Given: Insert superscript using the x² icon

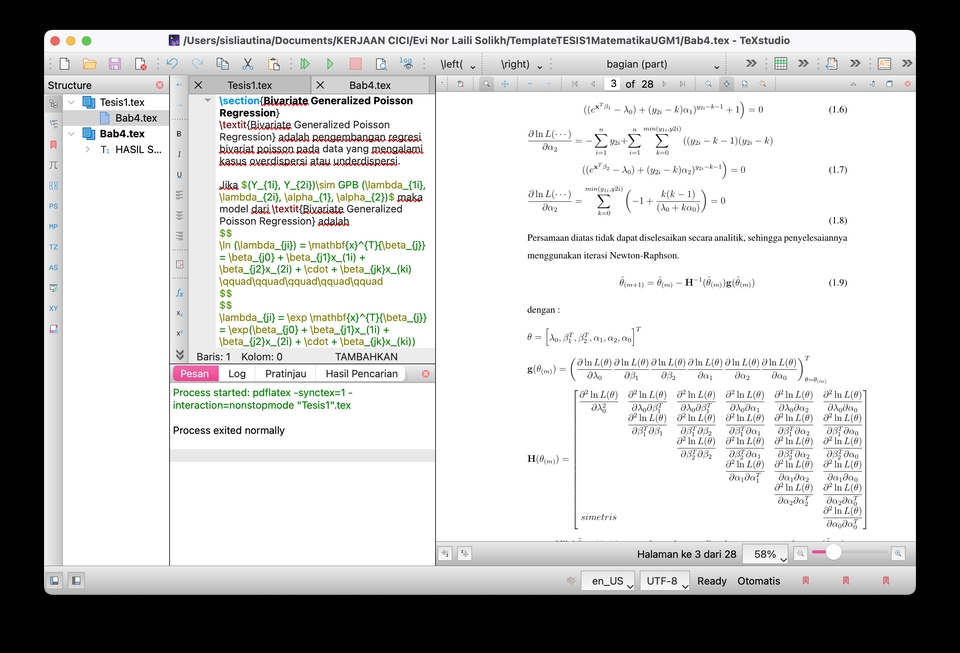Looking at the screenshot, I should coord(179,334).
